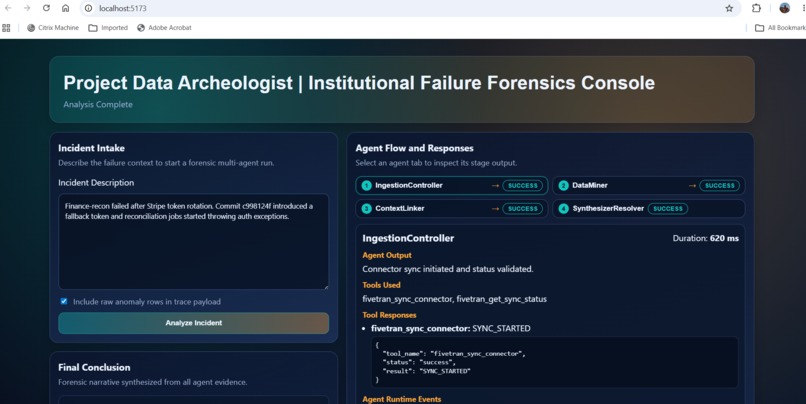Screen dimensions: 806x404
Task: Click the SUCCESS badge on DataMiner tab
Action: tap(720, 186)
